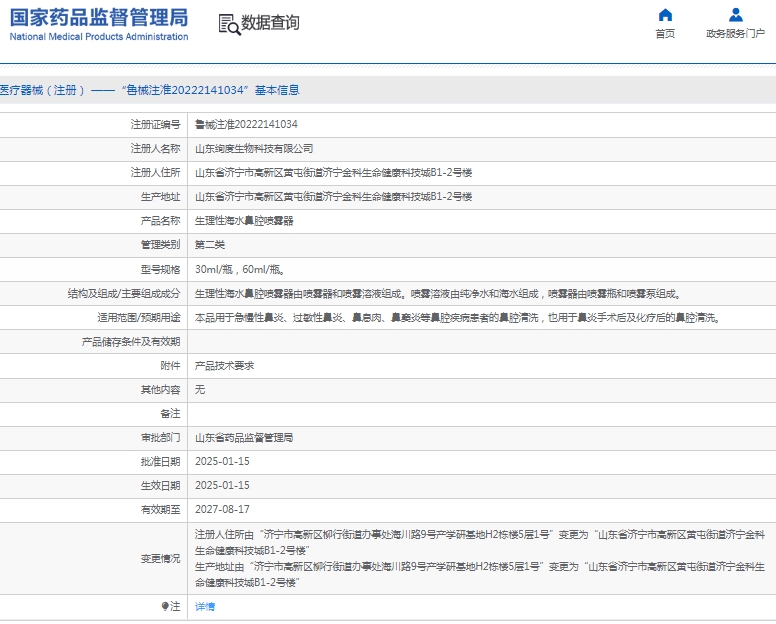Click the 批准日期 row label
This screenshot has width=776, height=624.
coord(160,462)
